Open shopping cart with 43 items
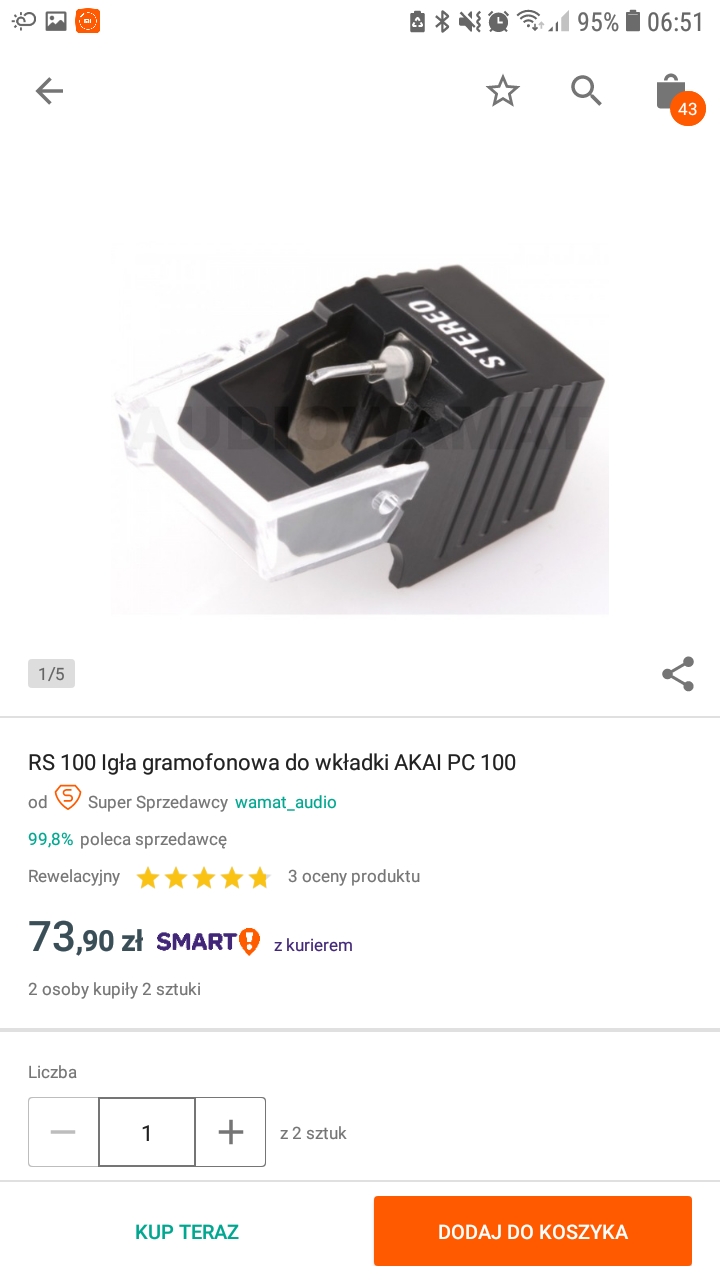720x1280 pixels. point(677,96)
